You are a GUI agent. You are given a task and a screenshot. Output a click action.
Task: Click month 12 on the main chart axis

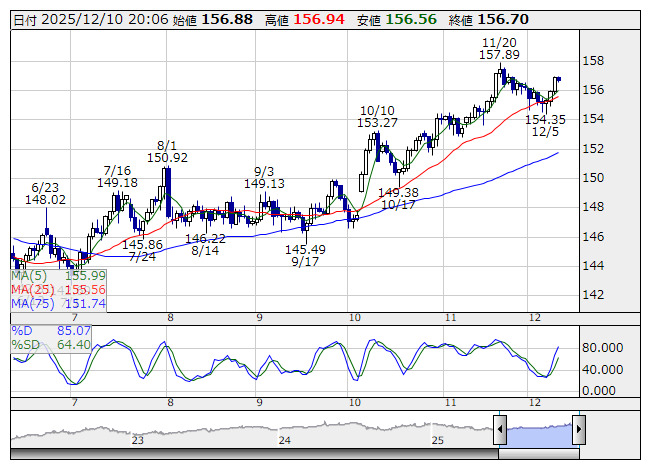[535, 318]
